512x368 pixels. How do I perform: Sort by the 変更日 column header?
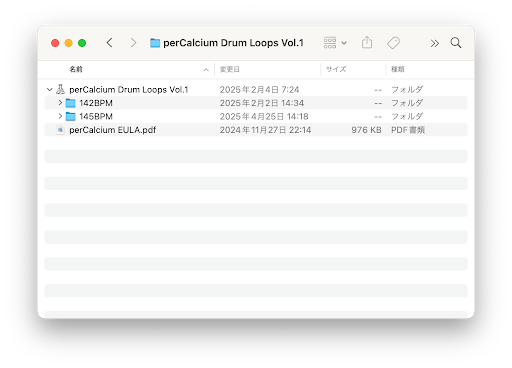230,69
